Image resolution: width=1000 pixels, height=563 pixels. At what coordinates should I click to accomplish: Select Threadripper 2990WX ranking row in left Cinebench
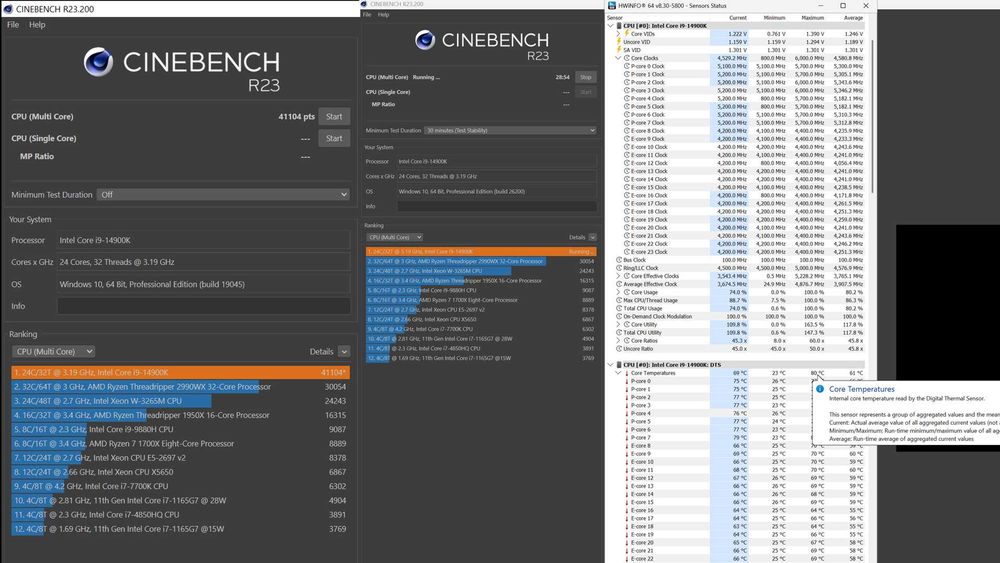(180, 386)
